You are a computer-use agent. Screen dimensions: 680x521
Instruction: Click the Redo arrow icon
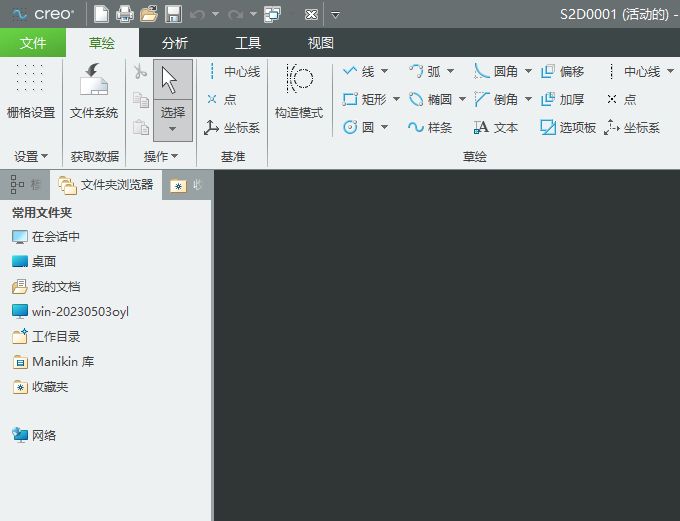tap(235, 15)
